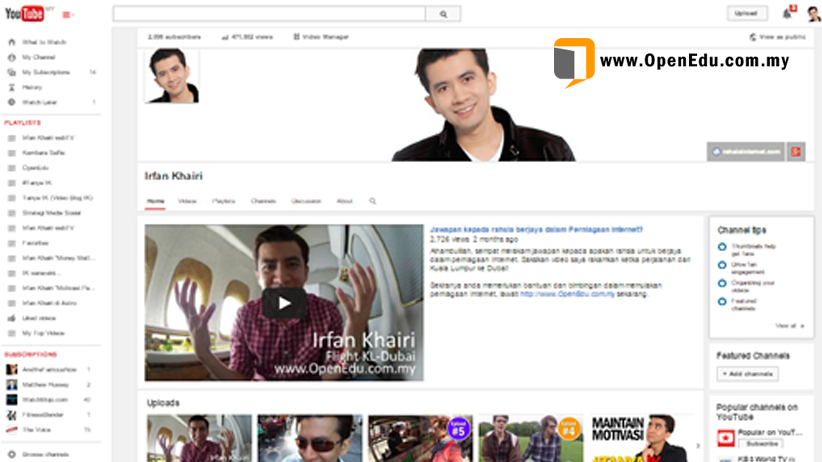This screenshot has width=822, height=462.
Task: Toggle the guide menu icon beside YouTube logo
Action: click(x=68, y=15)
